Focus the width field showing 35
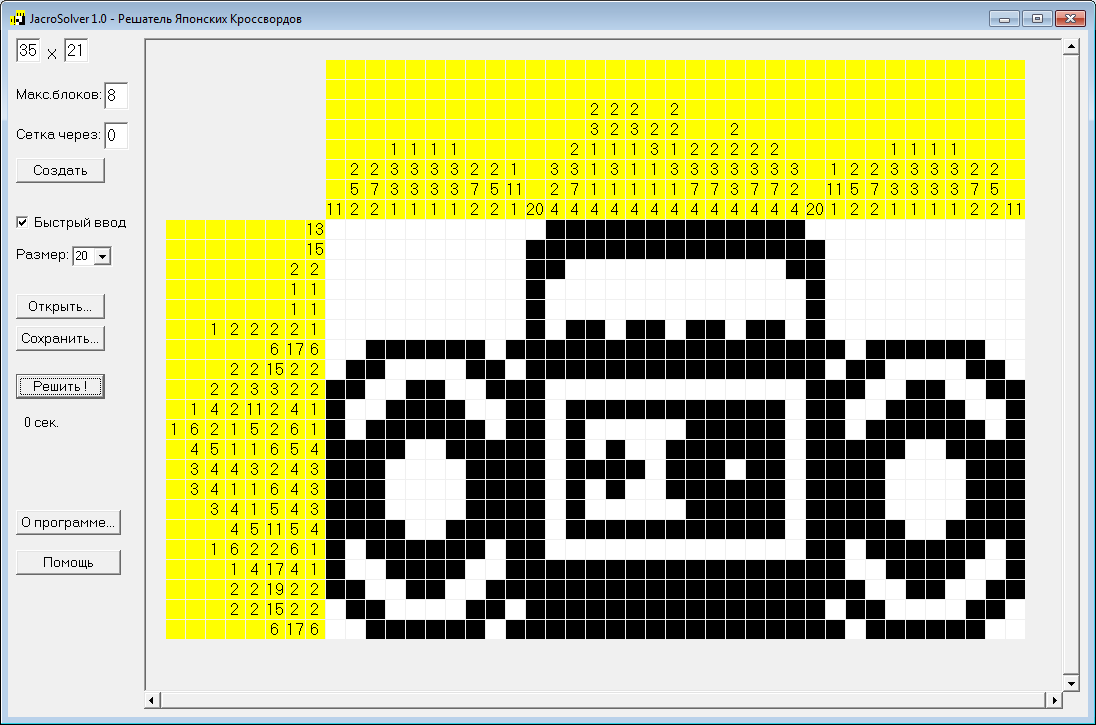 click(x=27, y=51)
